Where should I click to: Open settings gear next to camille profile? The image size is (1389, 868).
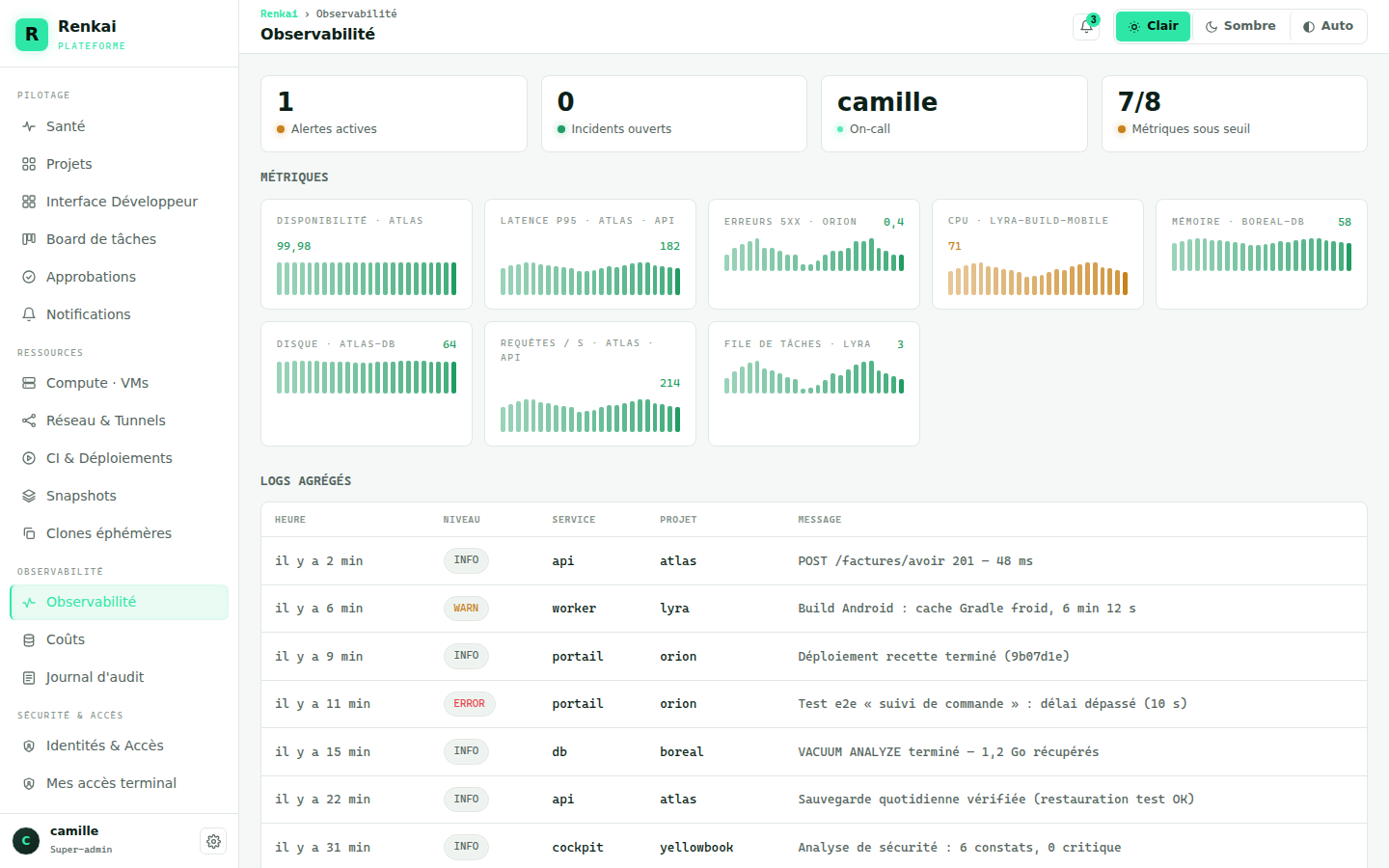(x=213, y=841)
